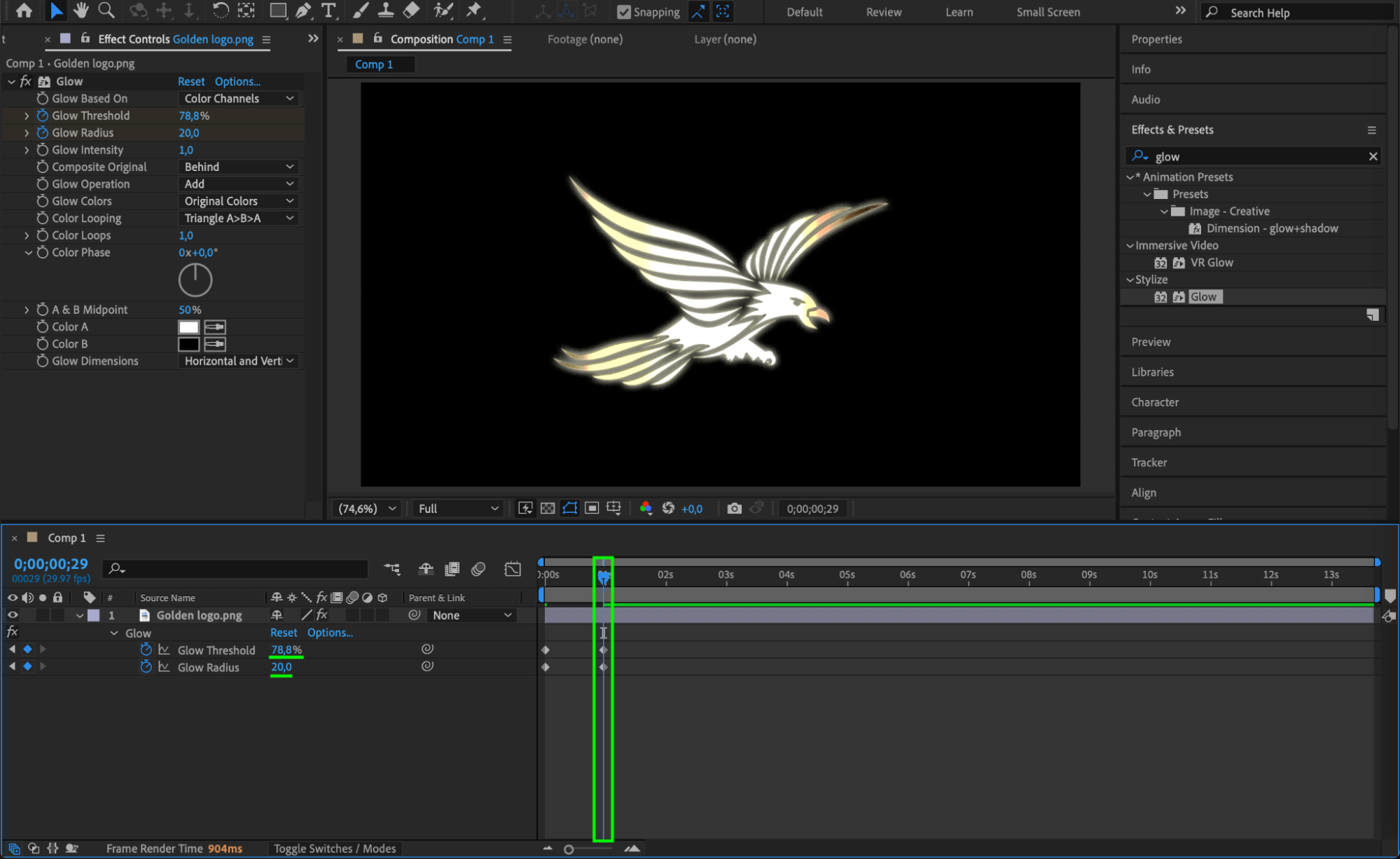Click the Color A white swatch
1400x859 pixels.
pos(188,327)
